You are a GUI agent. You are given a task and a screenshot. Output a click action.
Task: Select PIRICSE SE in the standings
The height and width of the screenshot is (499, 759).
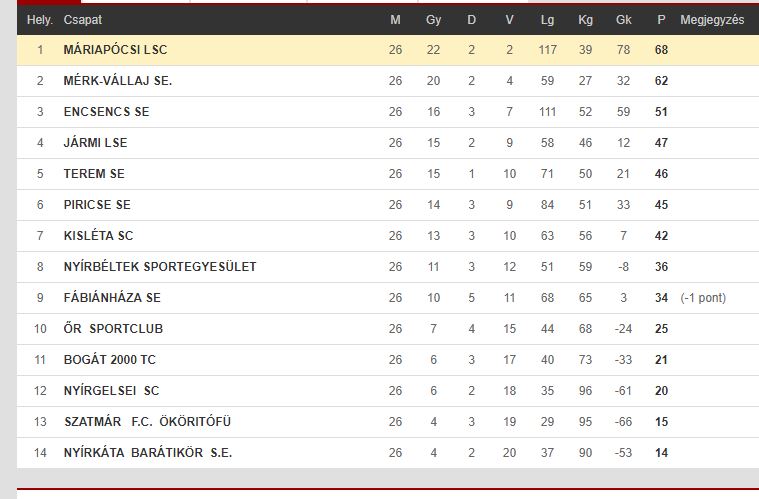click(x=97, y=205)
